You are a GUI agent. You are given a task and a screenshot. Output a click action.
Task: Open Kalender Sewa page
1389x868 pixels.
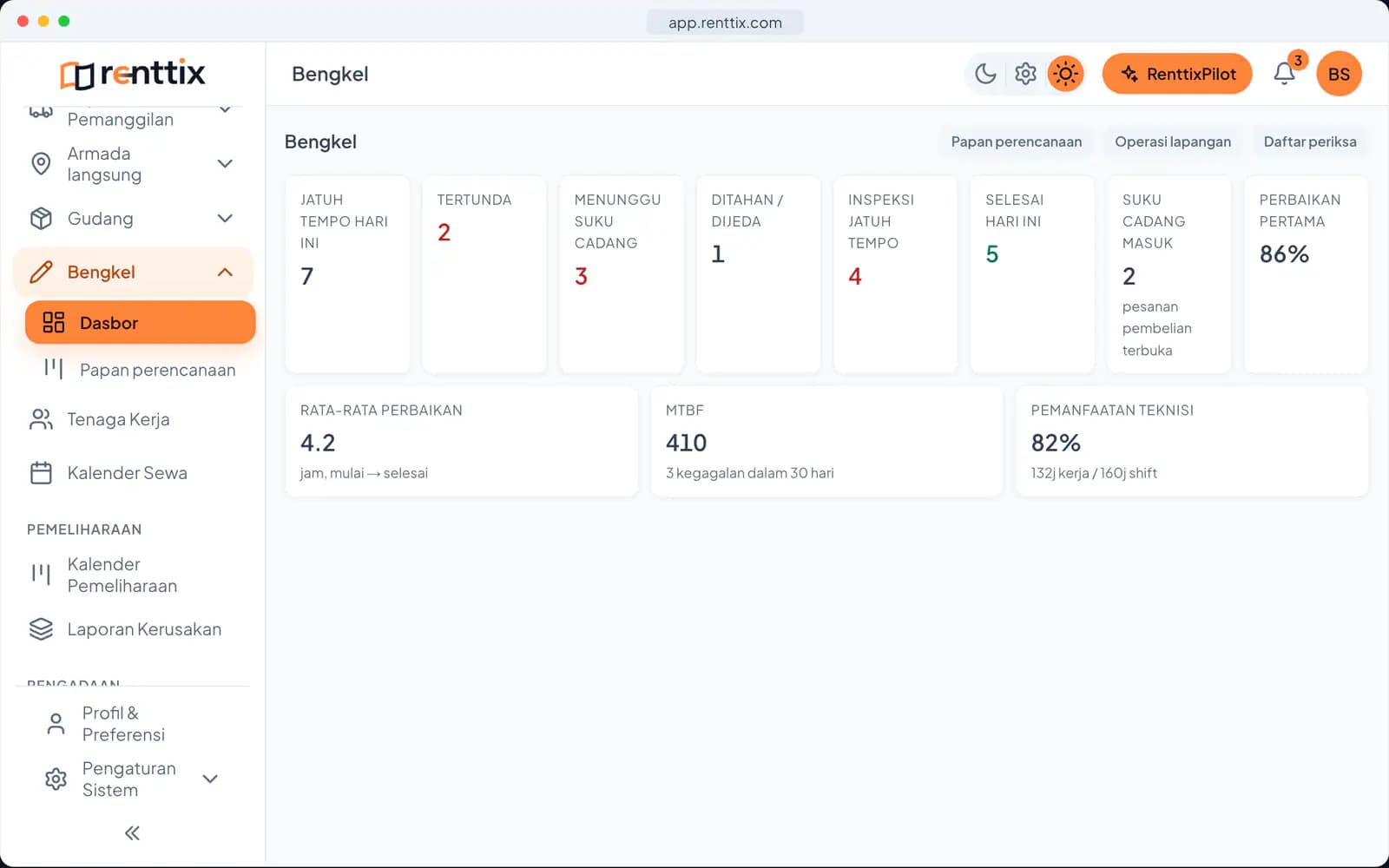(x=128, y=473)
